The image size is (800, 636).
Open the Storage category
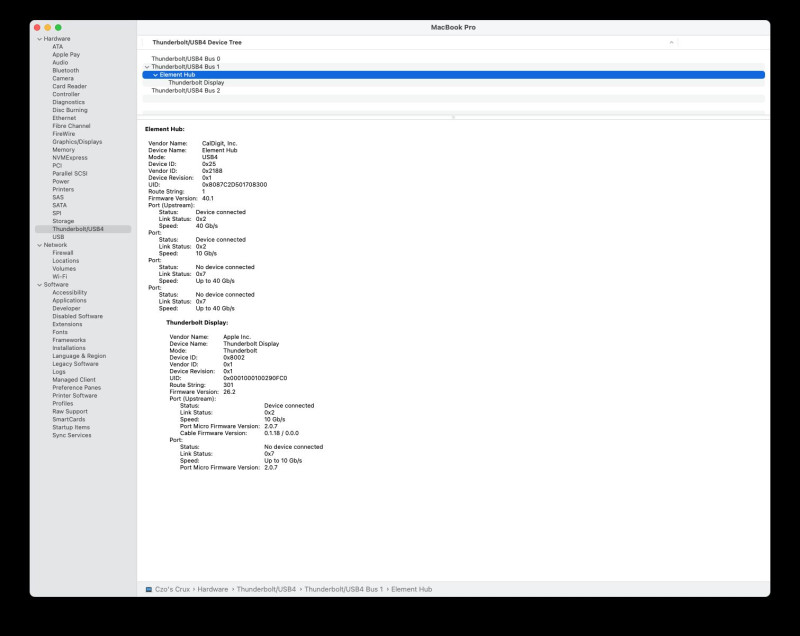pos(63,221)
